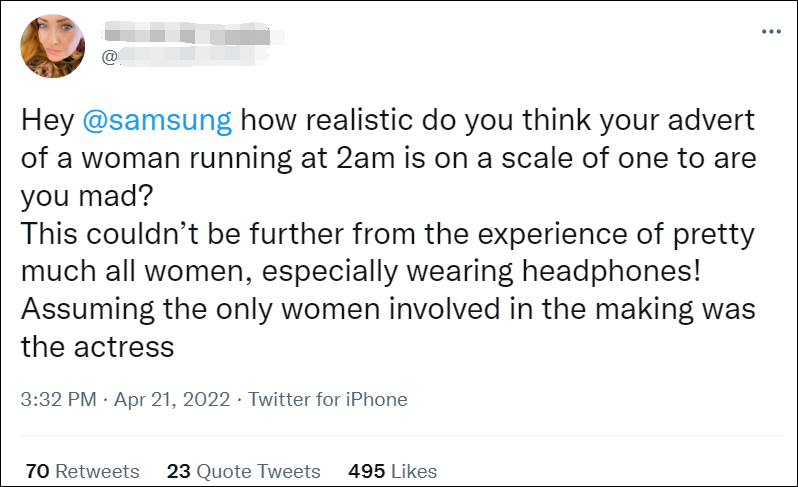Click the 3:32 PM timestamp
798x487 pixels.
tap(58, 399)
